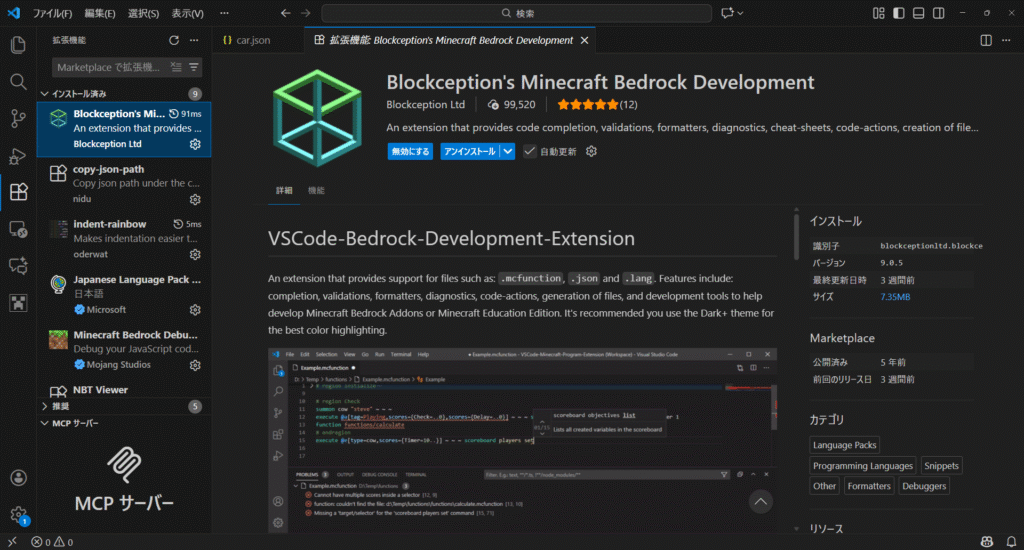The height and width of the screenshot is (550, 1024).
Task: Split the editor to the right
Action: 986,40
